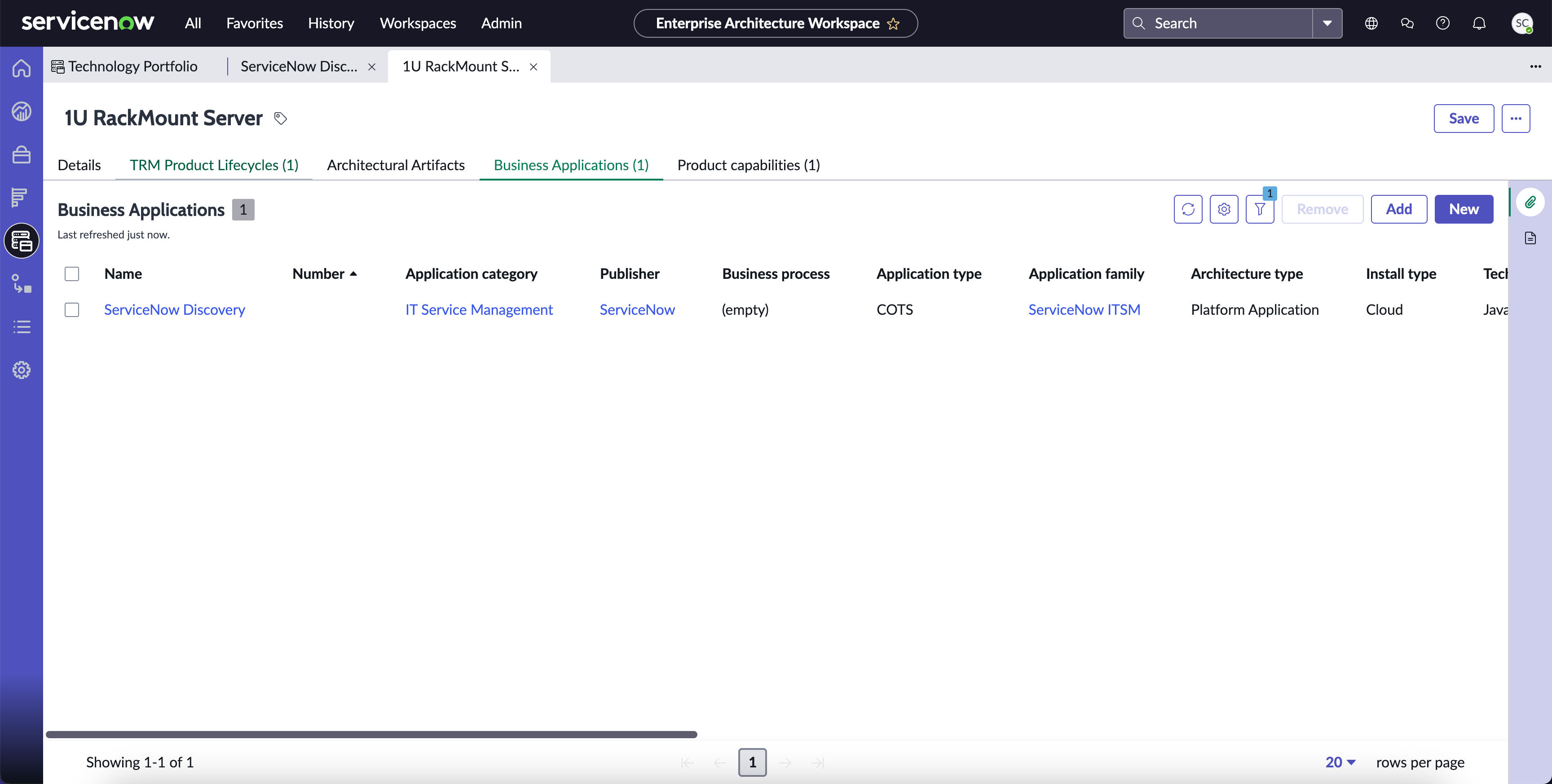Screen dimensions: 1552x784
Task: Open the All menu
Action: 193,23
